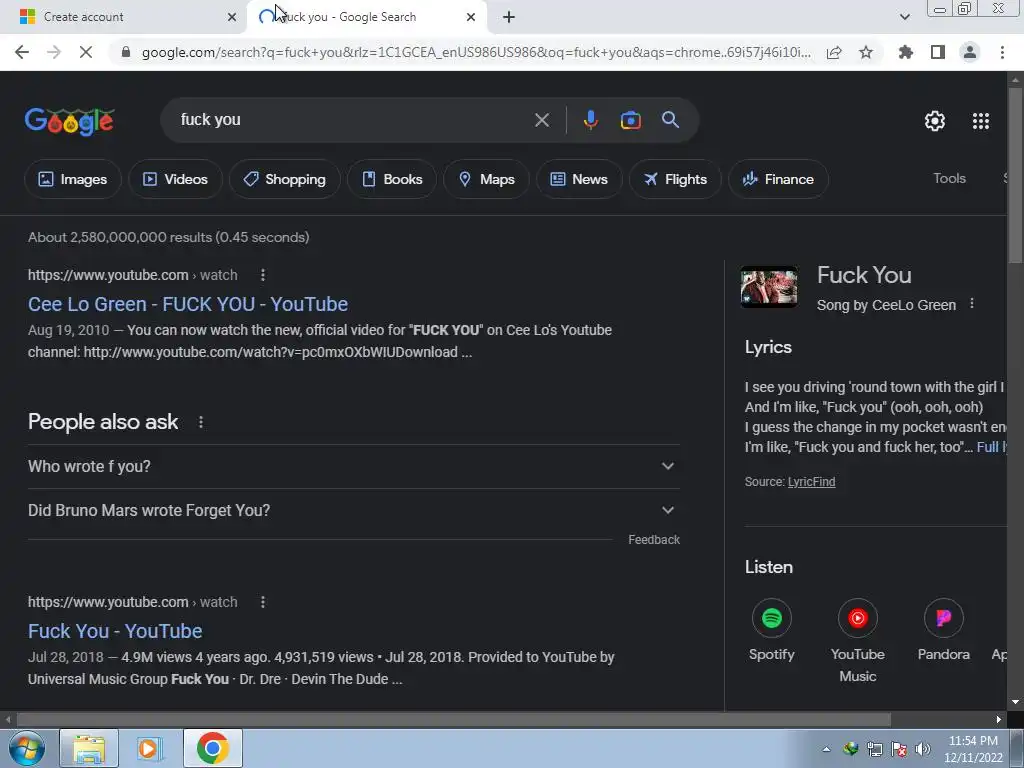1024x768 pixels.
Task: Open the Windows Start button
Action: point(26,748)
